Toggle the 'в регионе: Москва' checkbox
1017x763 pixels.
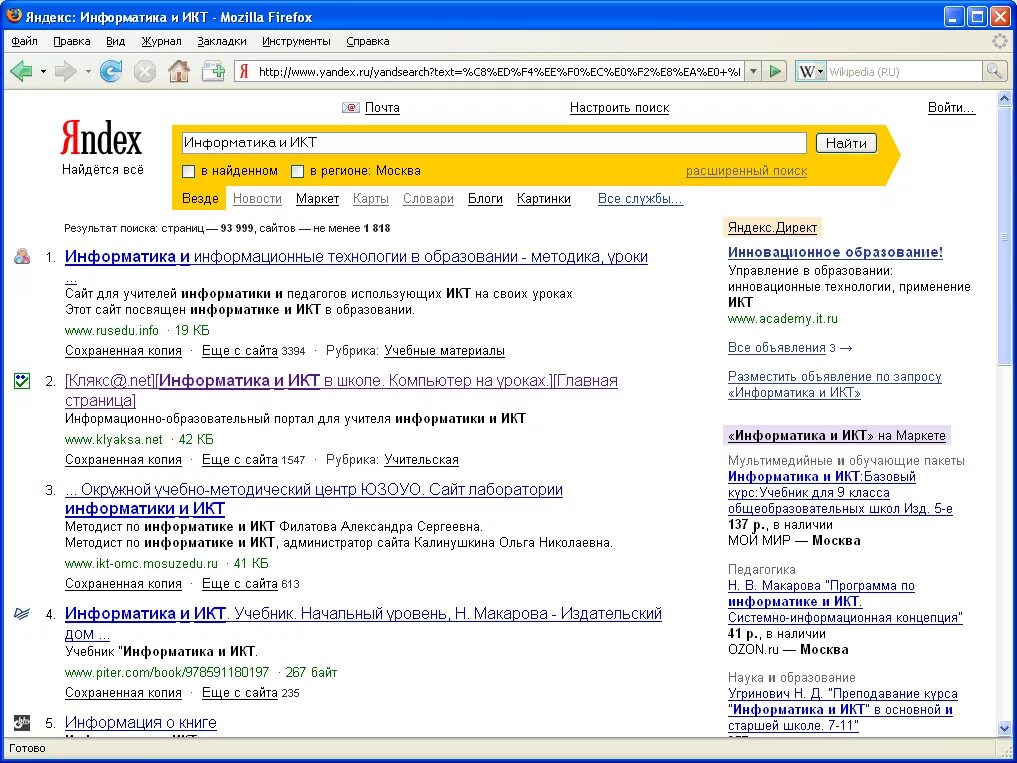coord(297,171)
